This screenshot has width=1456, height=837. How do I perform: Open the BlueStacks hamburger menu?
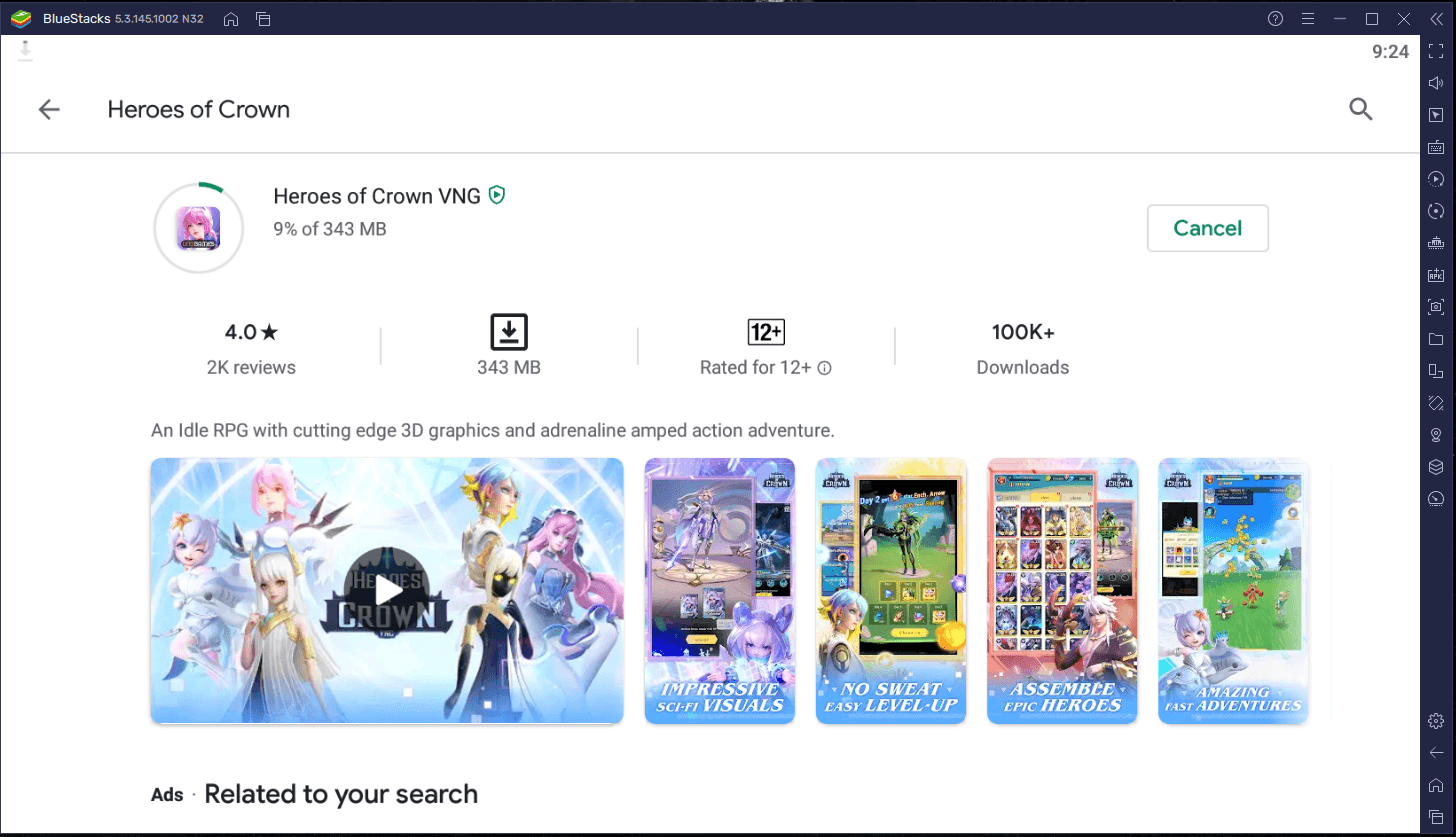(1307, 19)
